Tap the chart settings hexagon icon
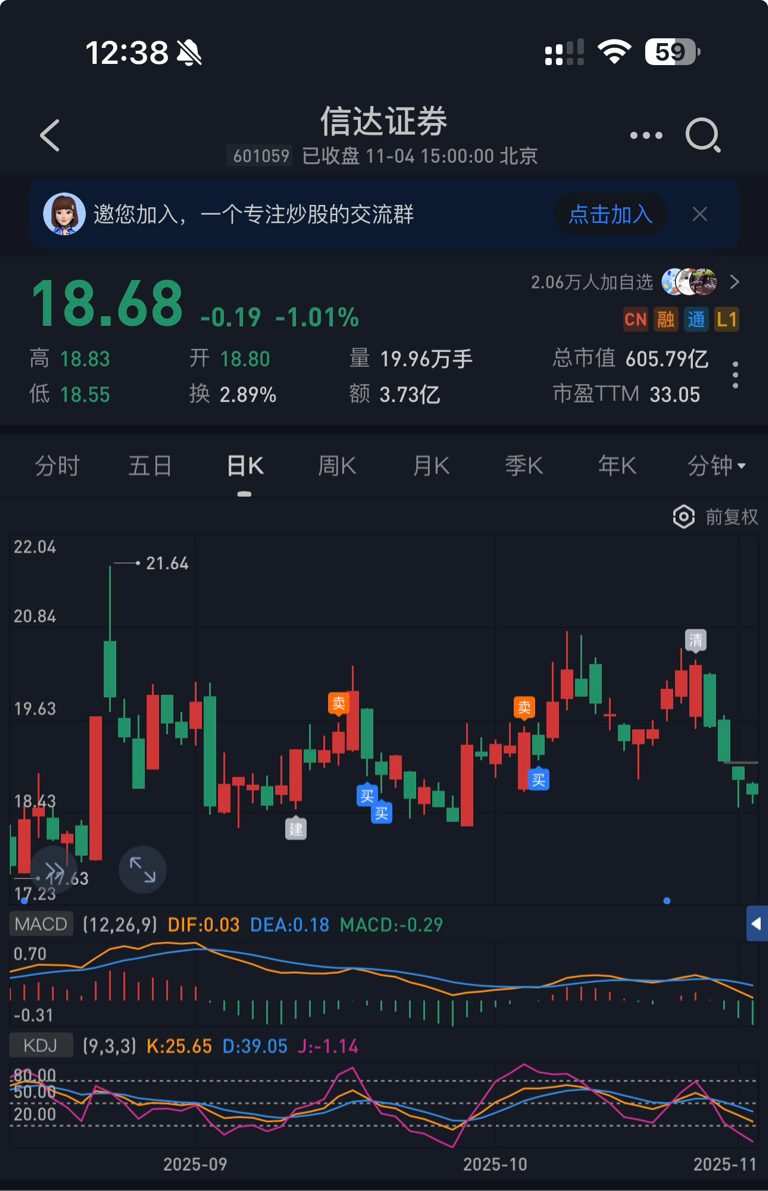The height and width of the screenshot is (1191, 768). pyautogui.click(x=684, y=517)
